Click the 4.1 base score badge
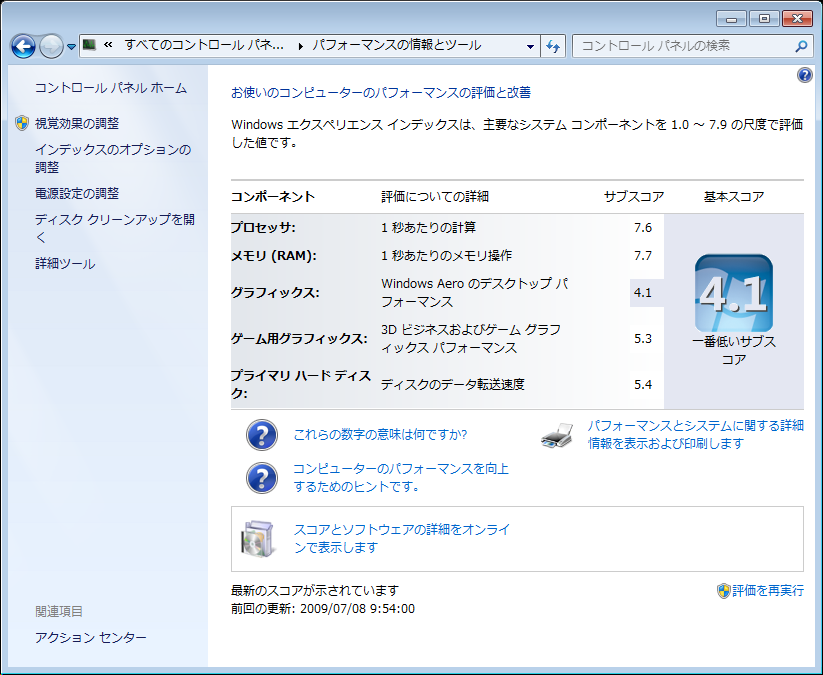The width and height of the screenshot is (823, 675). coord(733,293)
